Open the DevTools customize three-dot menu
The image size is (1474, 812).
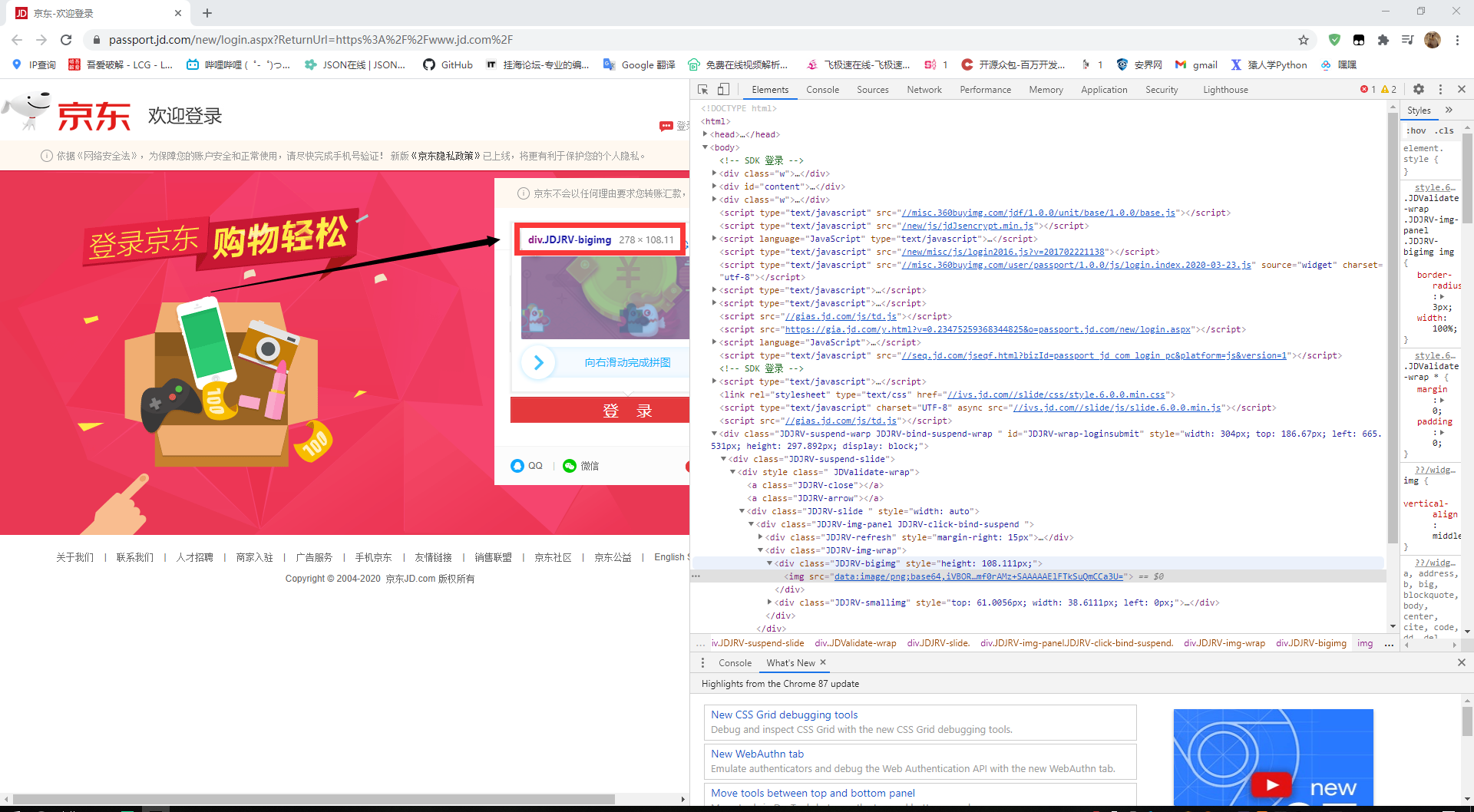(x=1440, y=89)
